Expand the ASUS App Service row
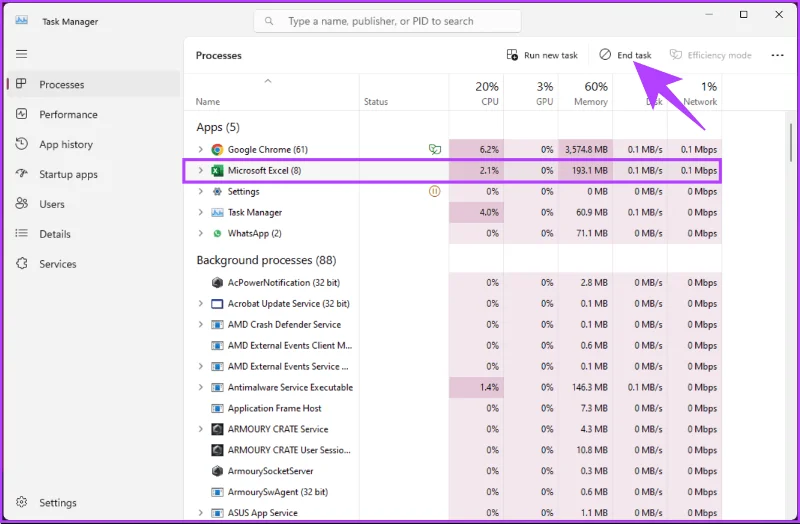The image size is (800, 524). point(201,513)
